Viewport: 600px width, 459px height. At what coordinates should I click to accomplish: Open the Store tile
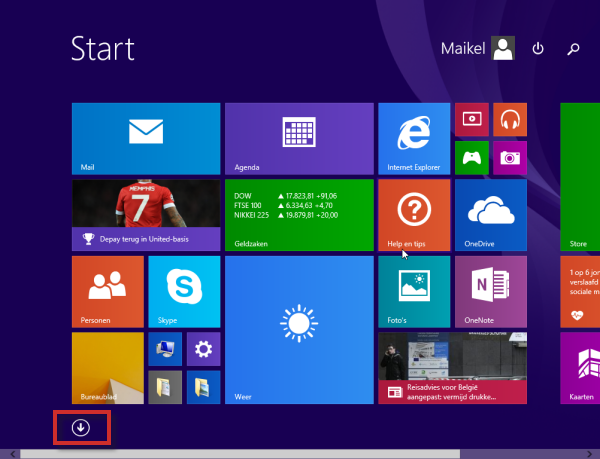click(580, 177)
